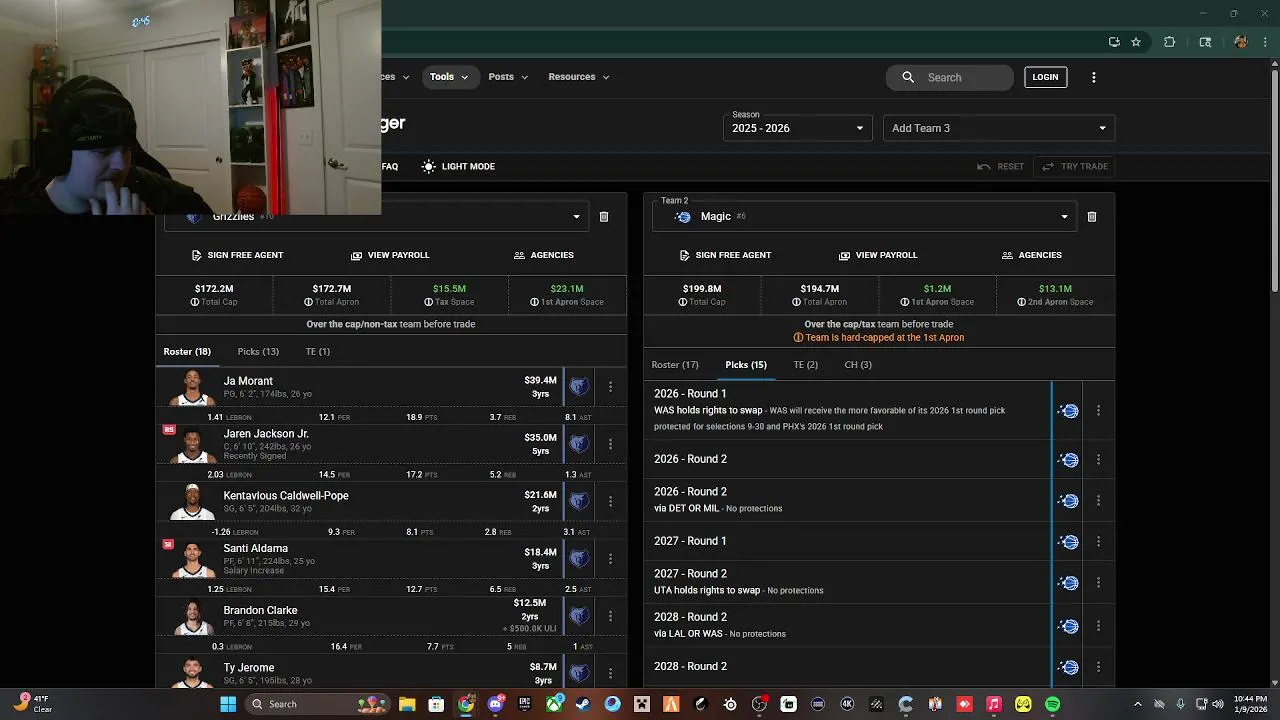Click the LOGIN button

1045,77
